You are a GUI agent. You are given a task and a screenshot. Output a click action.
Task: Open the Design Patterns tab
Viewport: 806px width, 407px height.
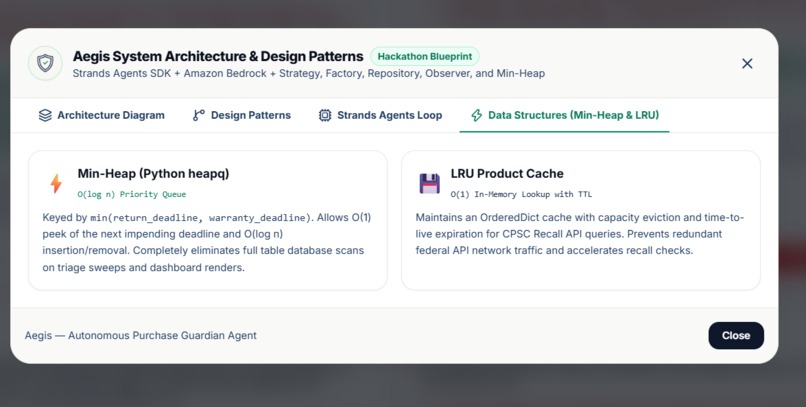pos(242,115)
